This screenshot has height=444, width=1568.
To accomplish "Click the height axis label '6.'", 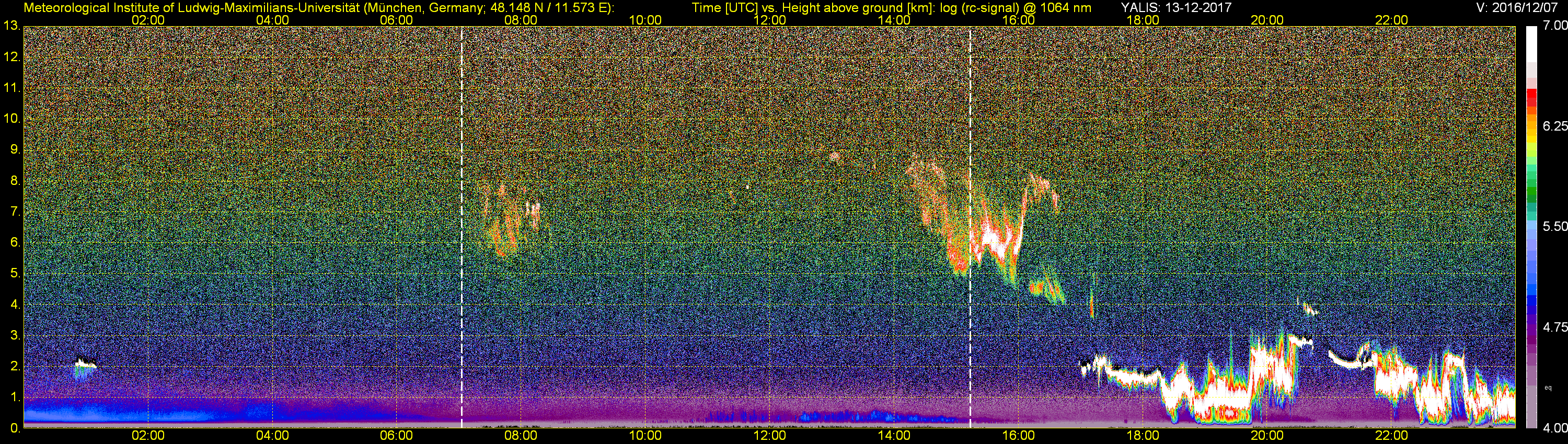I will point(15,243).
